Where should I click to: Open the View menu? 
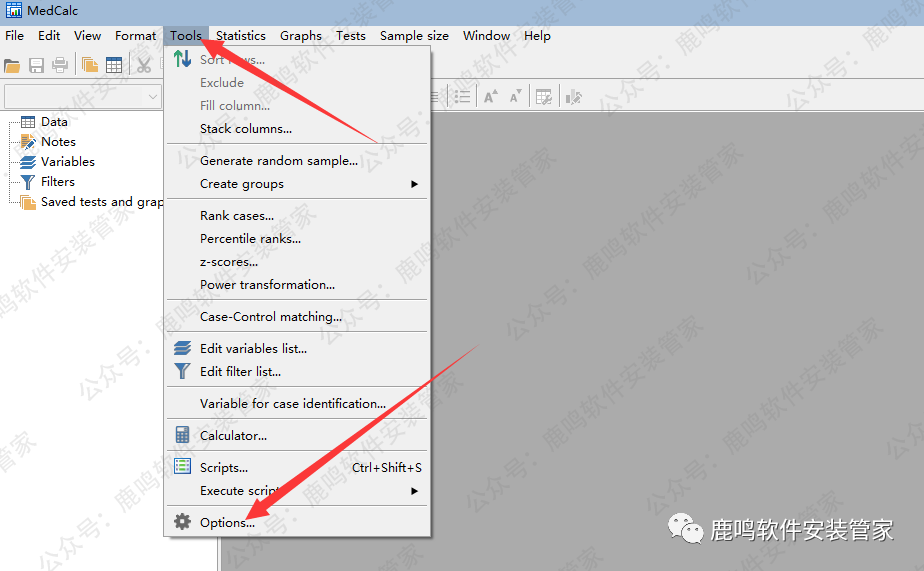coord(87,36)
